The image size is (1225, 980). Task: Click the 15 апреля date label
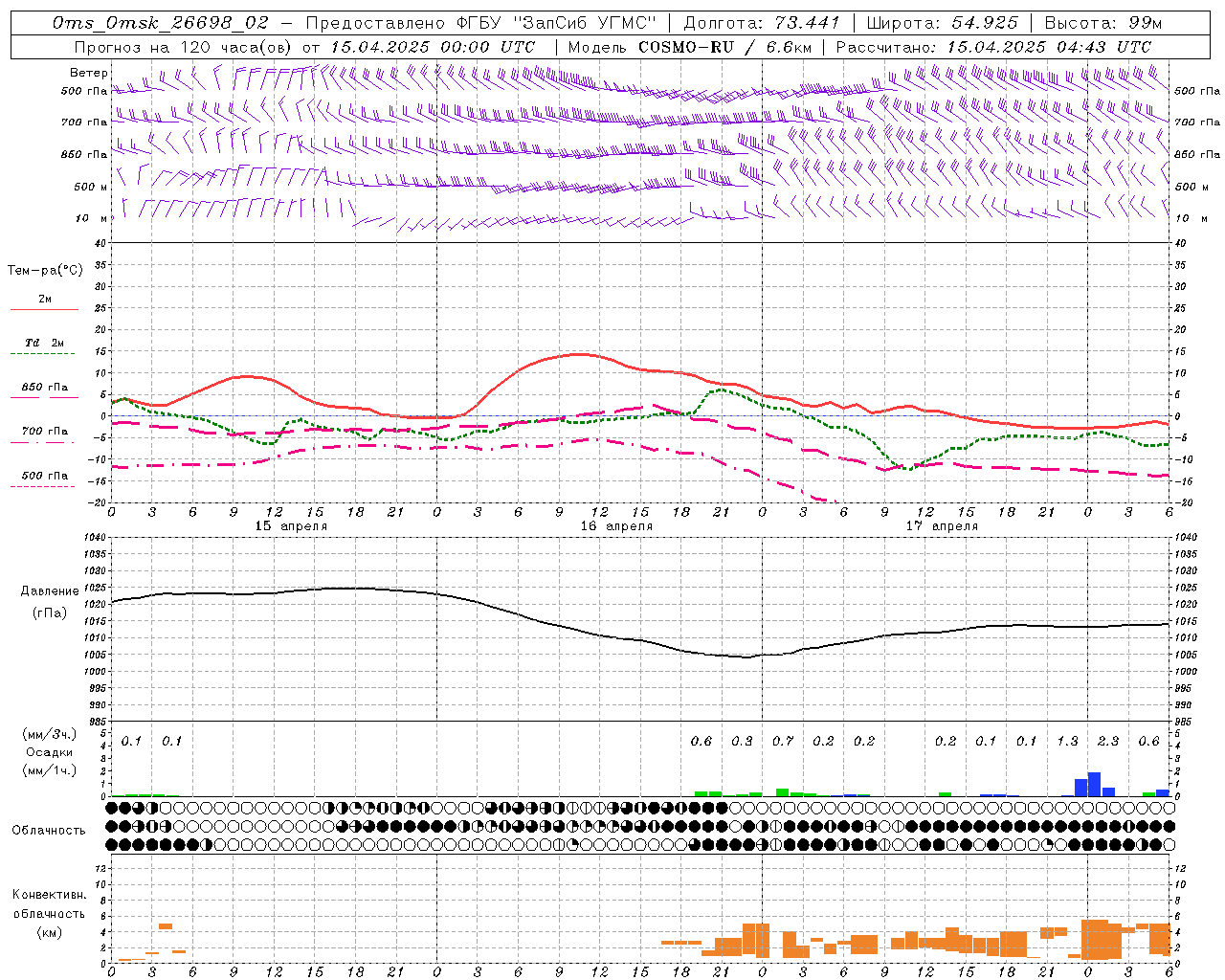click(291, 526)
